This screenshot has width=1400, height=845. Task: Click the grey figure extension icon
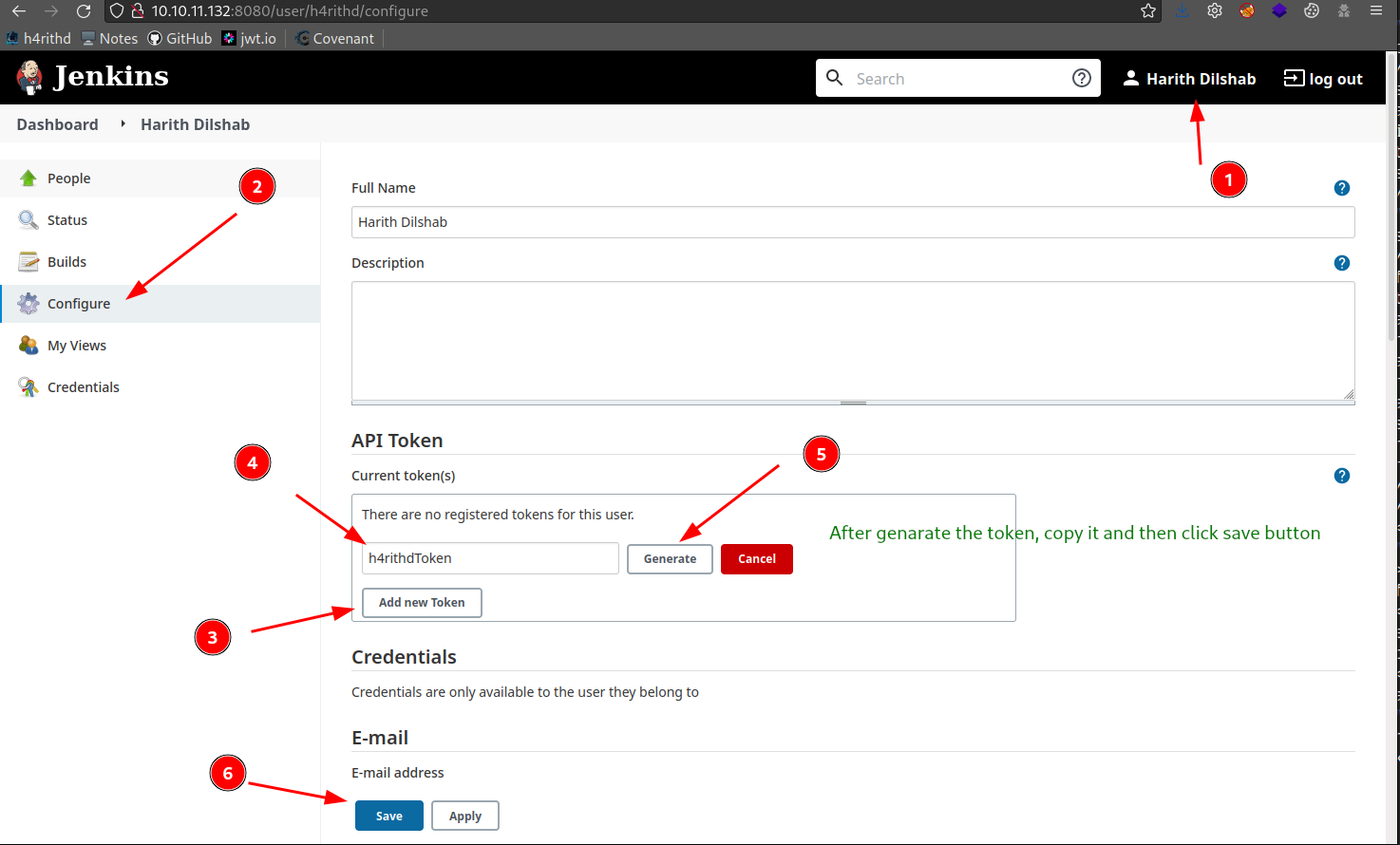(x=1344, y=11)
